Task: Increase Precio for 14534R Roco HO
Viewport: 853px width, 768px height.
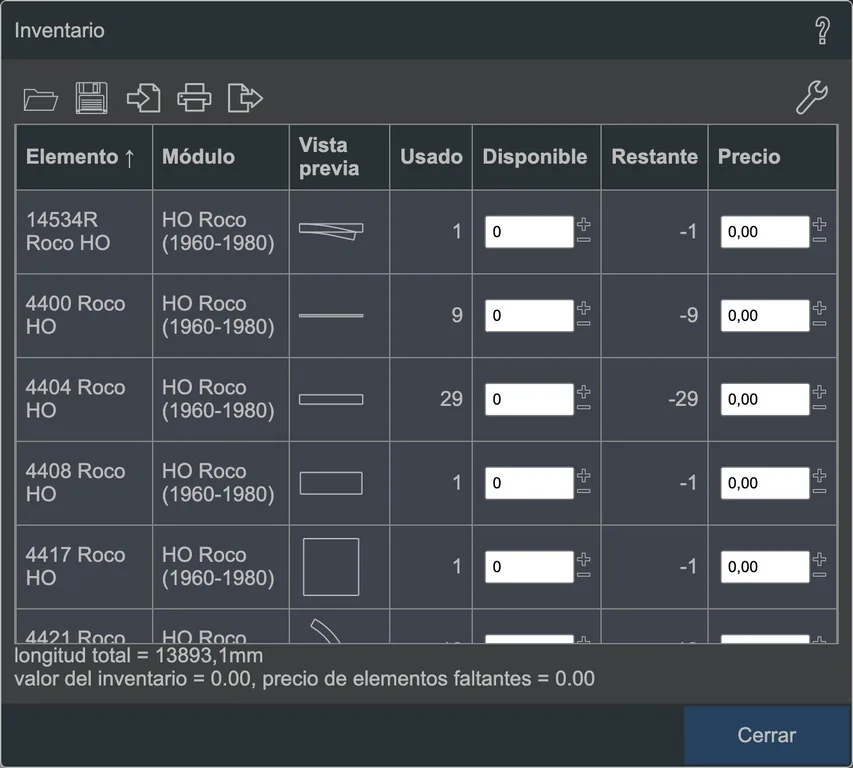Action: click(x=820, y=224)
